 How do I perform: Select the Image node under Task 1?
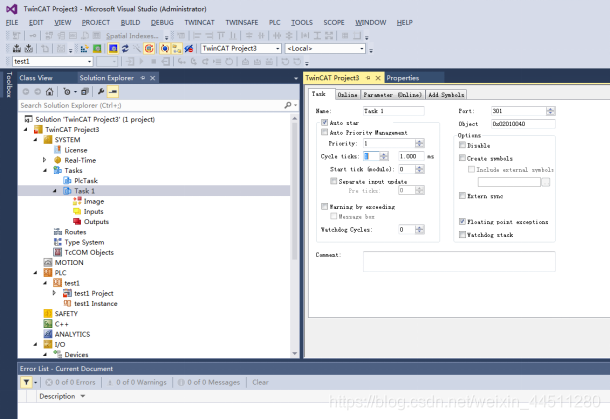(x=93, y=201)
